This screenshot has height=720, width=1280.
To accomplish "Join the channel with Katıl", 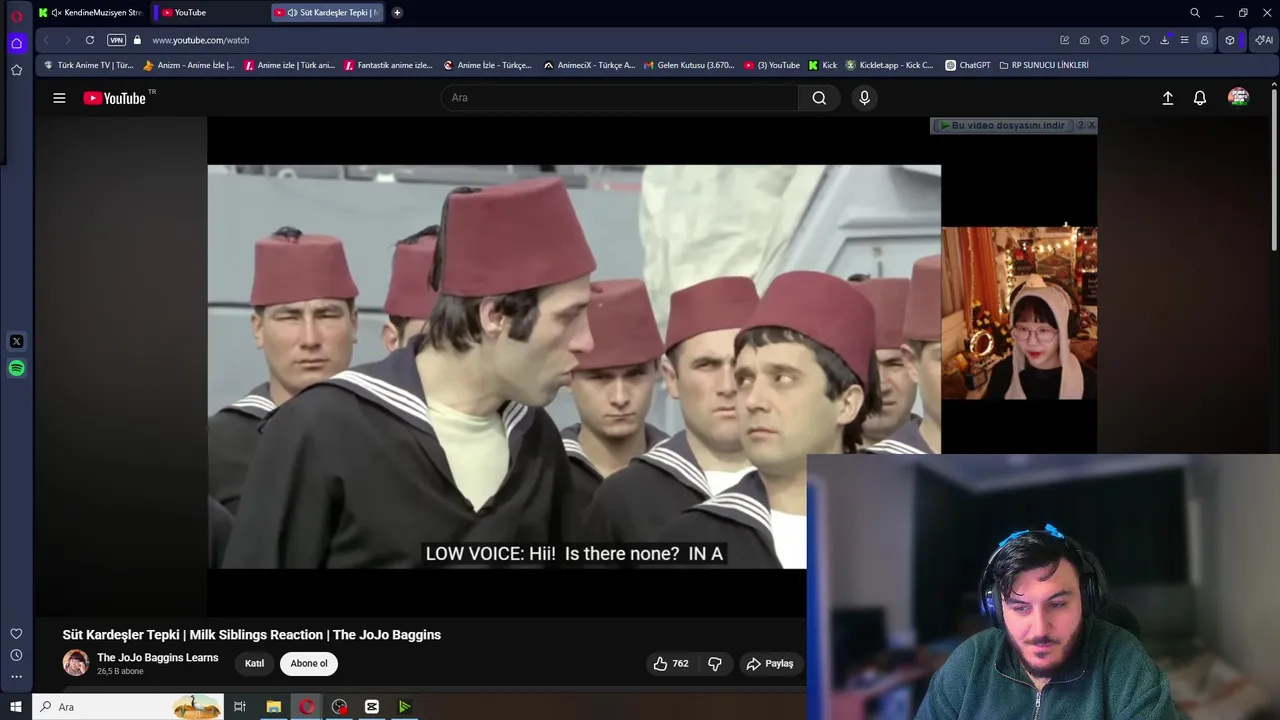I will tap(255, 664).
